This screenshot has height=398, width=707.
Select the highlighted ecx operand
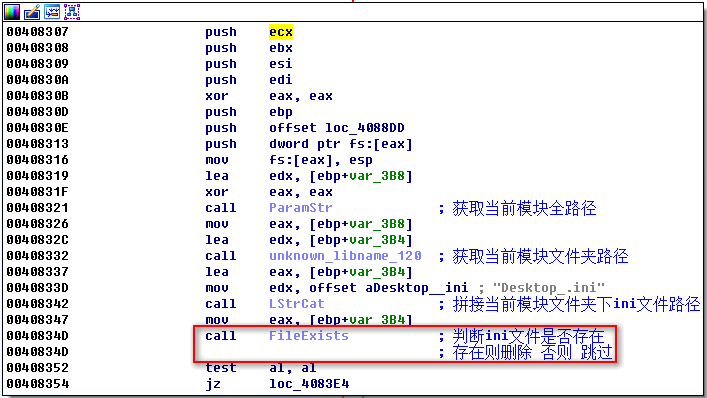tap(281, 32)
